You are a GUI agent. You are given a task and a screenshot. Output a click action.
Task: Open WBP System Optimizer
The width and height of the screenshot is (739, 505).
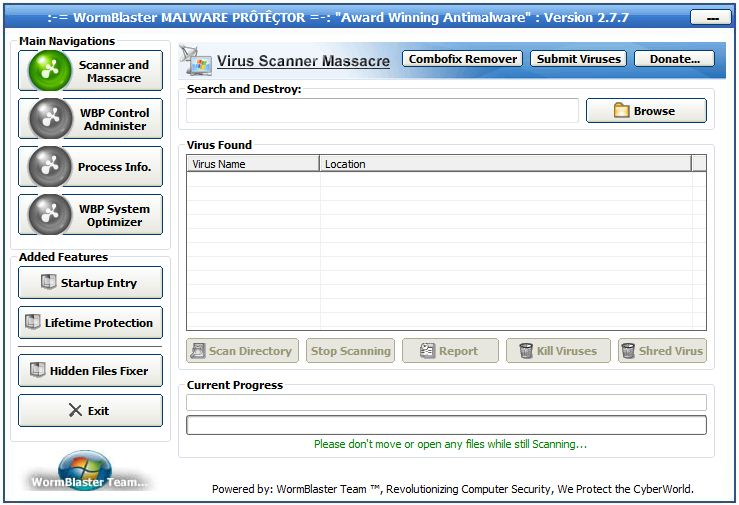pyautogui.click(x=90, y=215)
